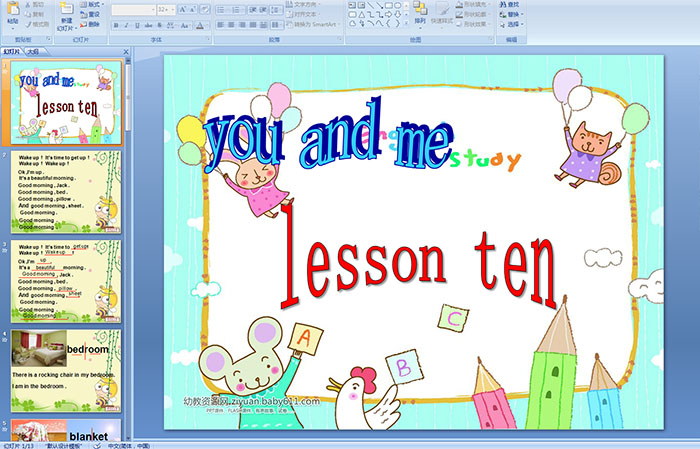The width and height of the screenshot is (700, 449).
Task: Click the decrease indent icon
Action: 253,10
